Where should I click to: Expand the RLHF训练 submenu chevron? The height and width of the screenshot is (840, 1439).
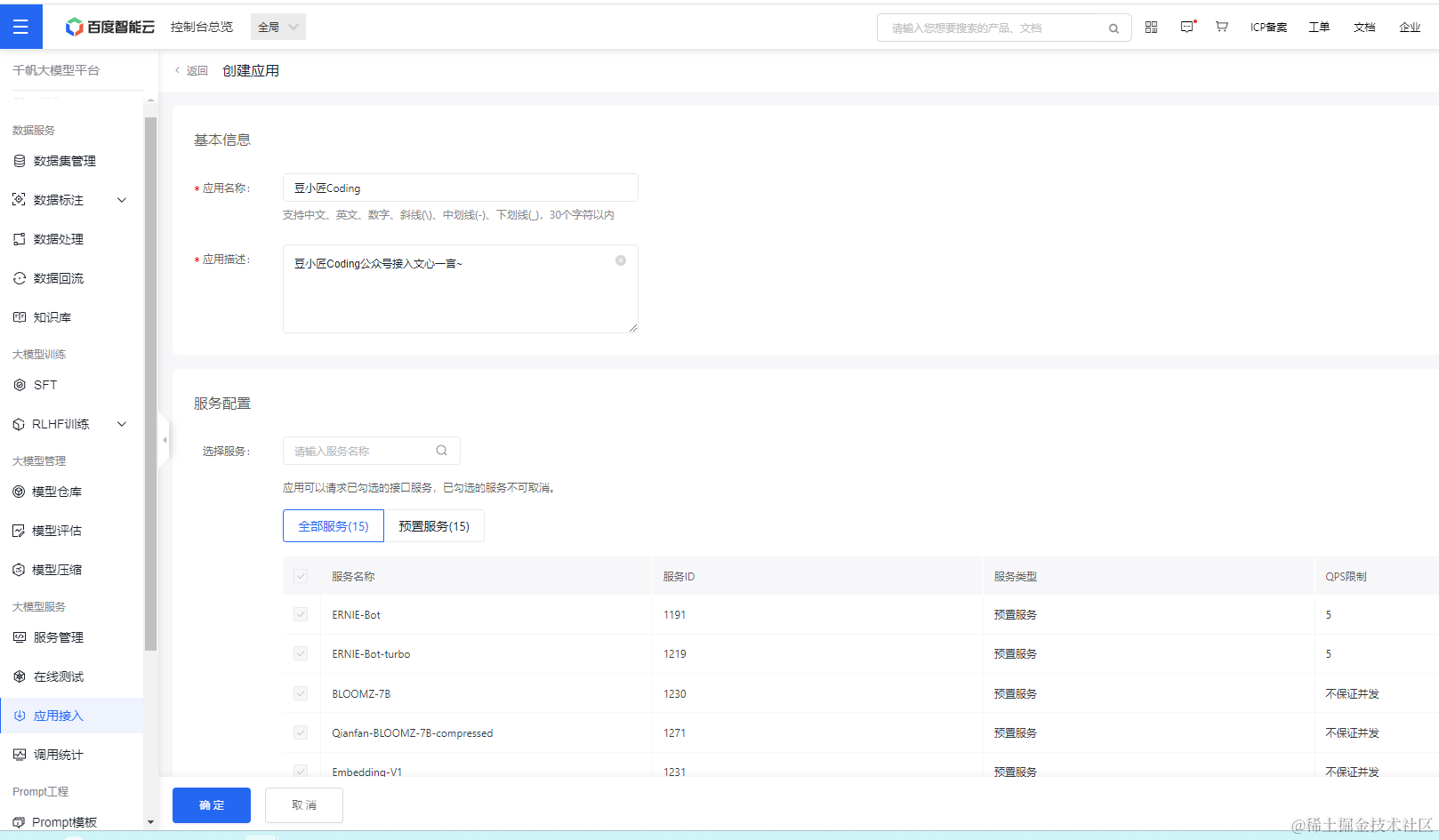coord(122,424)
